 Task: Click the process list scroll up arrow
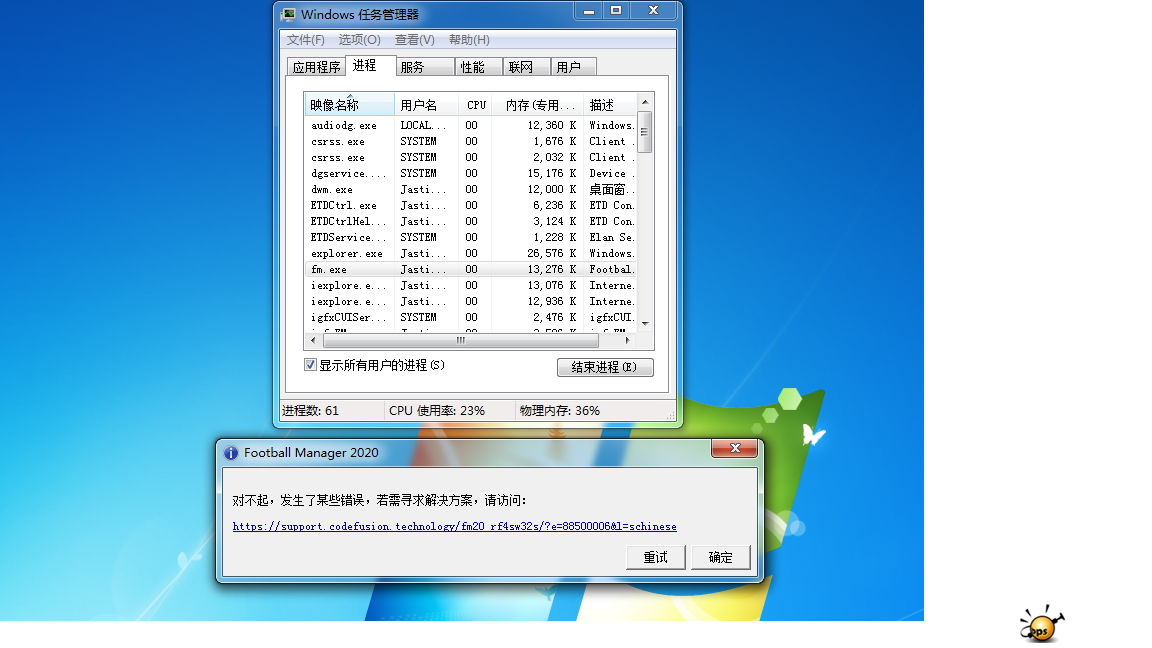click(x=645, y=102)
